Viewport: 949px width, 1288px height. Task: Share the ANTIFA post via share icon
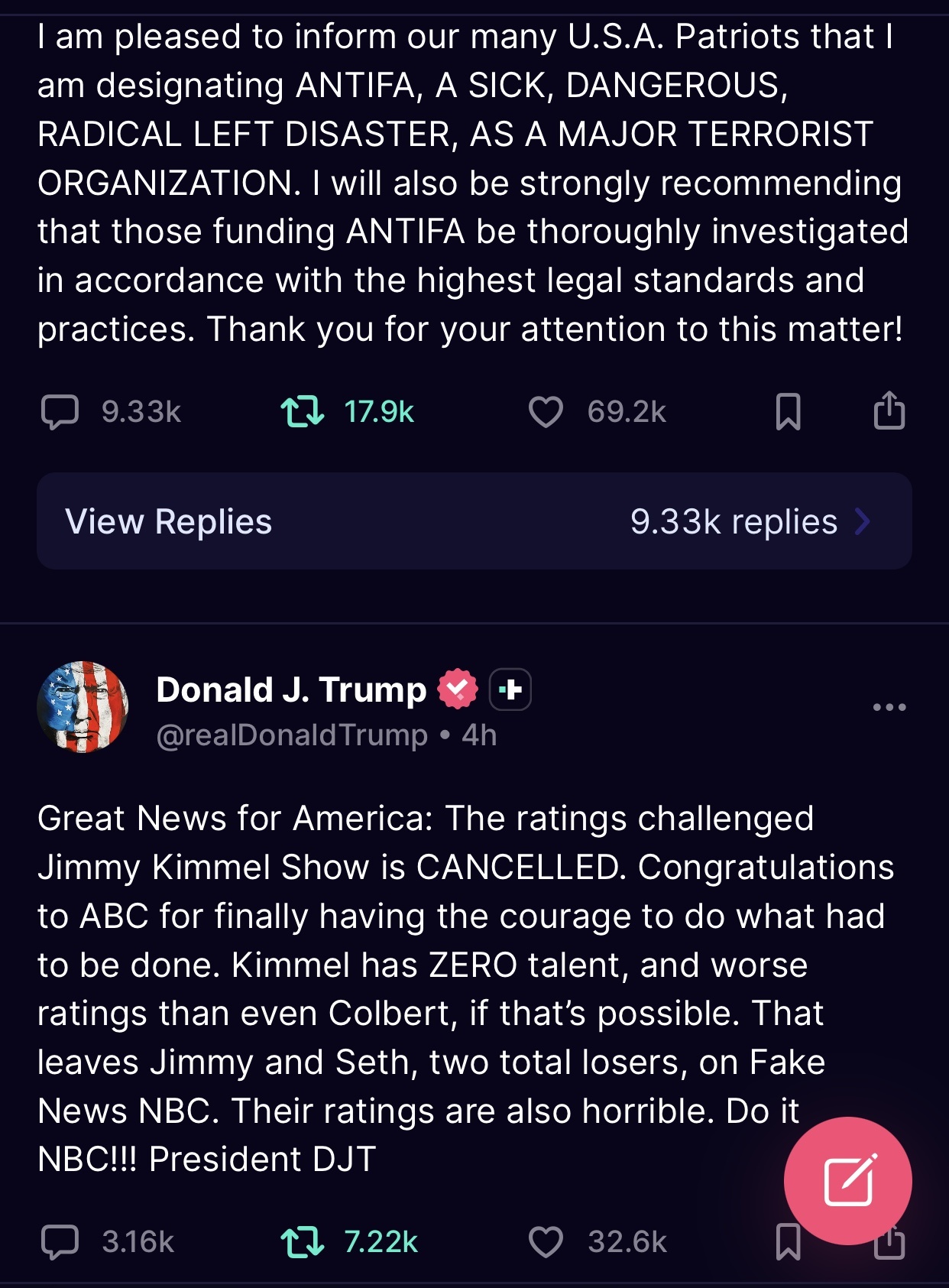(x=889, y=410)
